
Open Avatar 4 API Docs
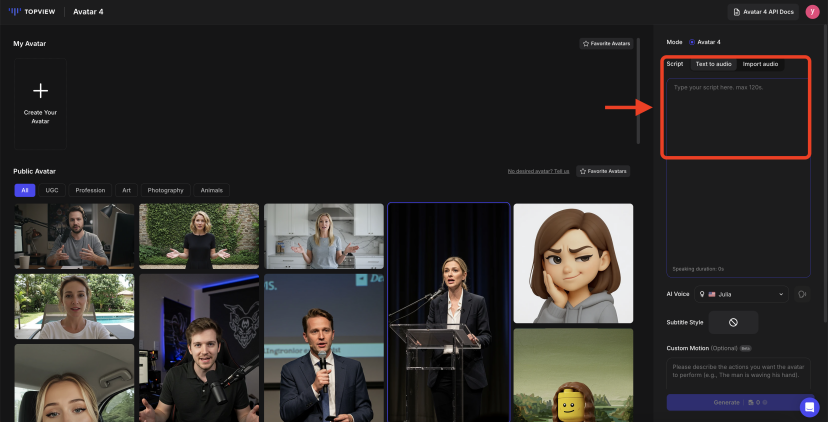coord(763,12)
